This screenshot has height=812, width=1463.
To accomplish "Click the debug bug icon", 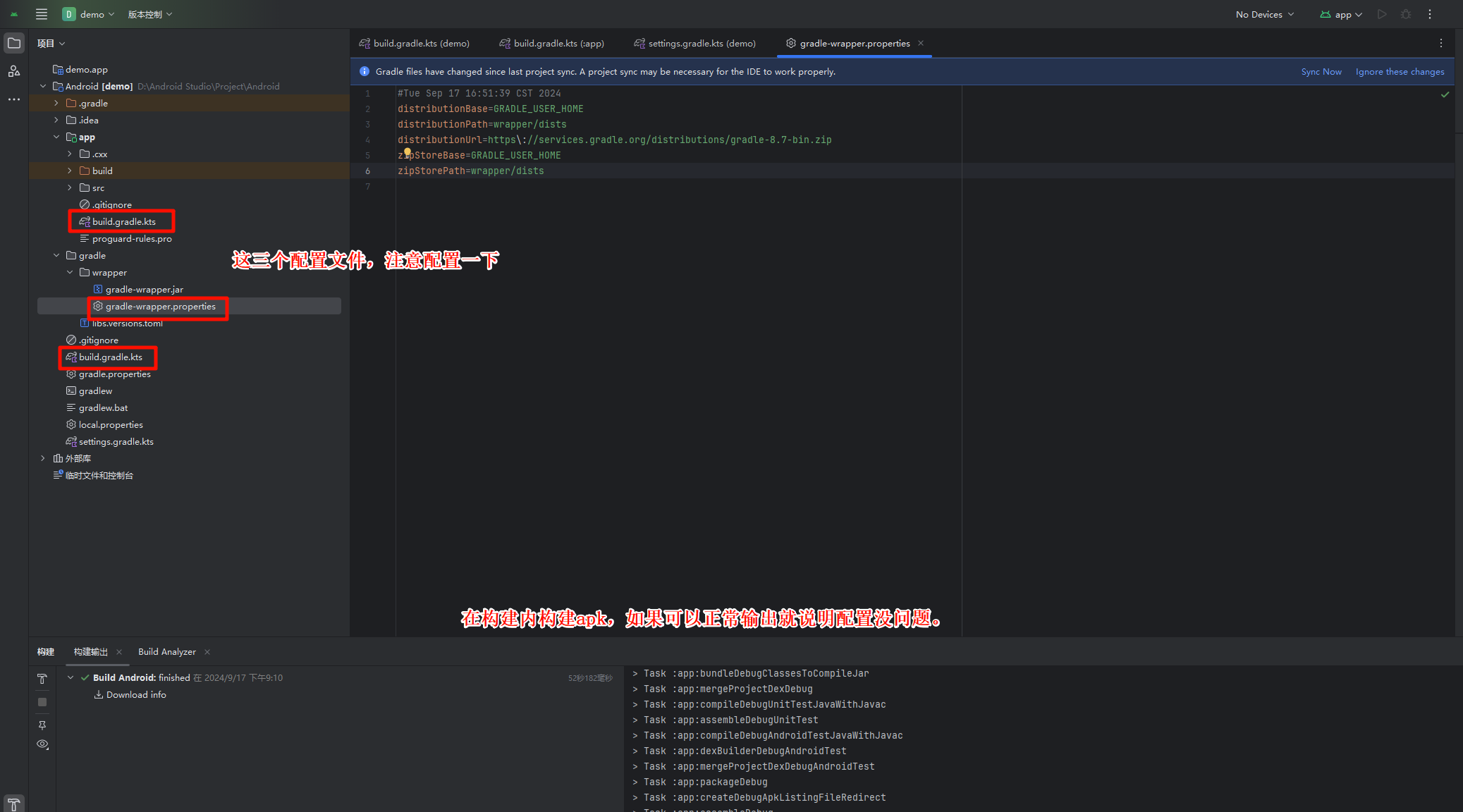I will [x=1405, y=14].
